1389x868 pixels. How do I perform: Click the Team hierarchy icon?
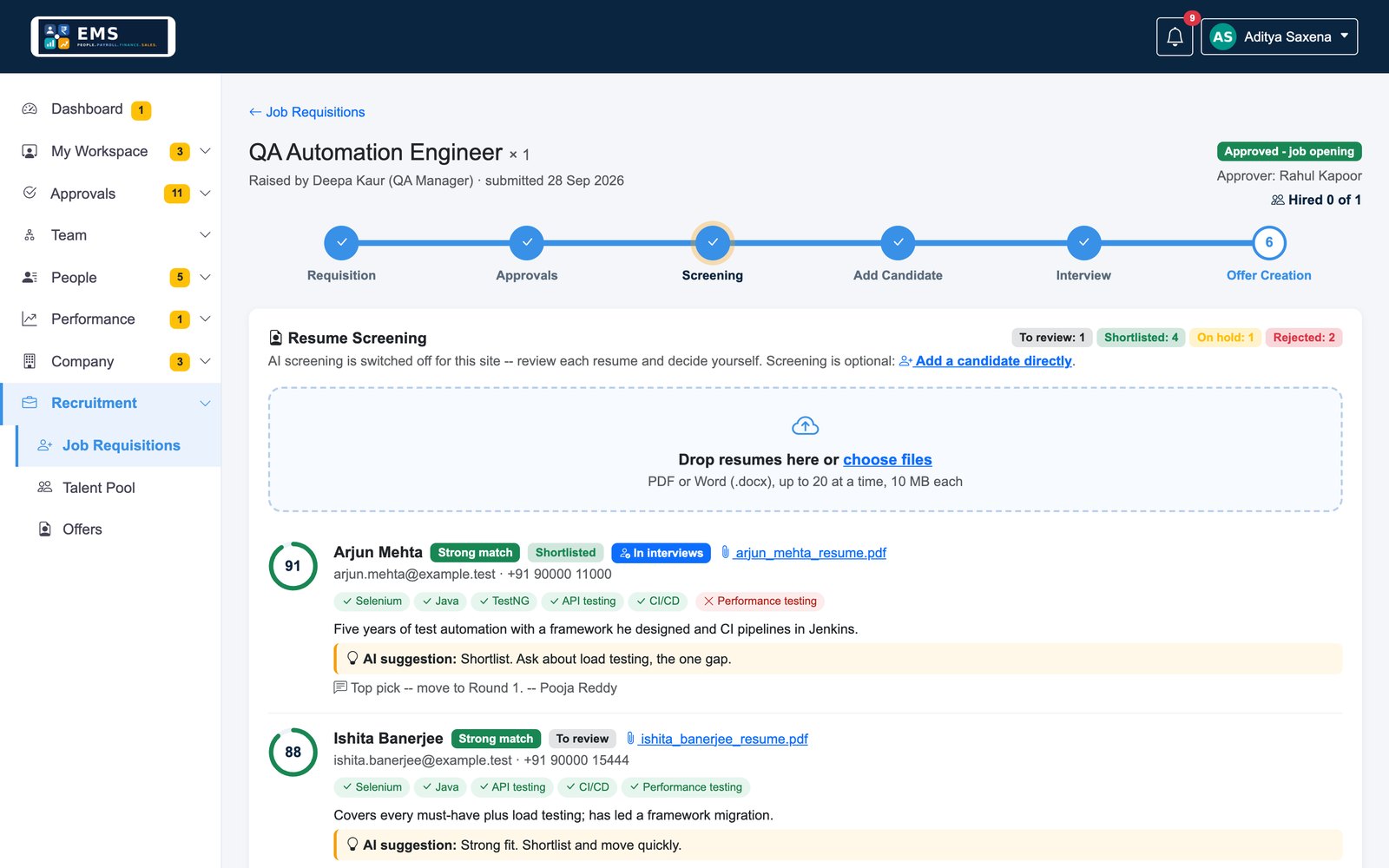[30, 235]
